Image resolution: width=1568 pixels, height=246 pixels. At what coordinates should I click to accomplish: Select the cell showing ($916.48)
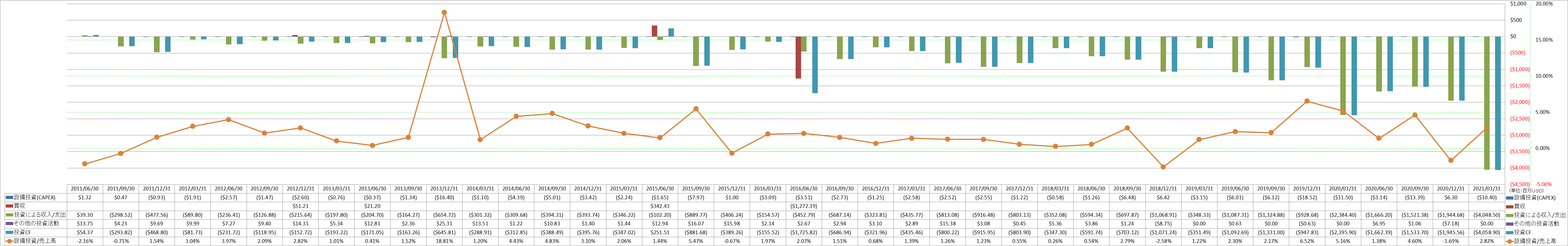coord(984,215)
